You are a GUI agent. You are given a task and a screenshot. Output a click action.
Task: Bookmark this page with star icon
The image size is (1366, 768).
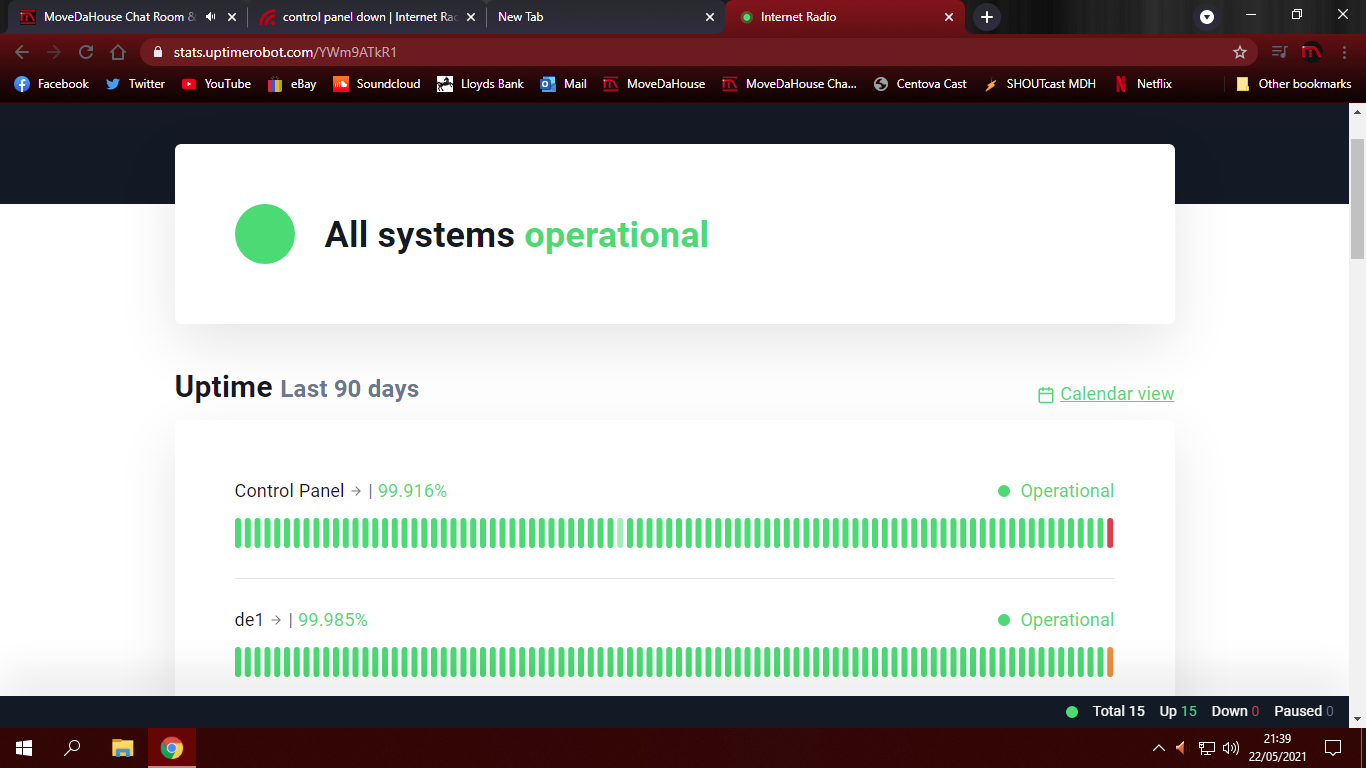tap(1240, 52)
